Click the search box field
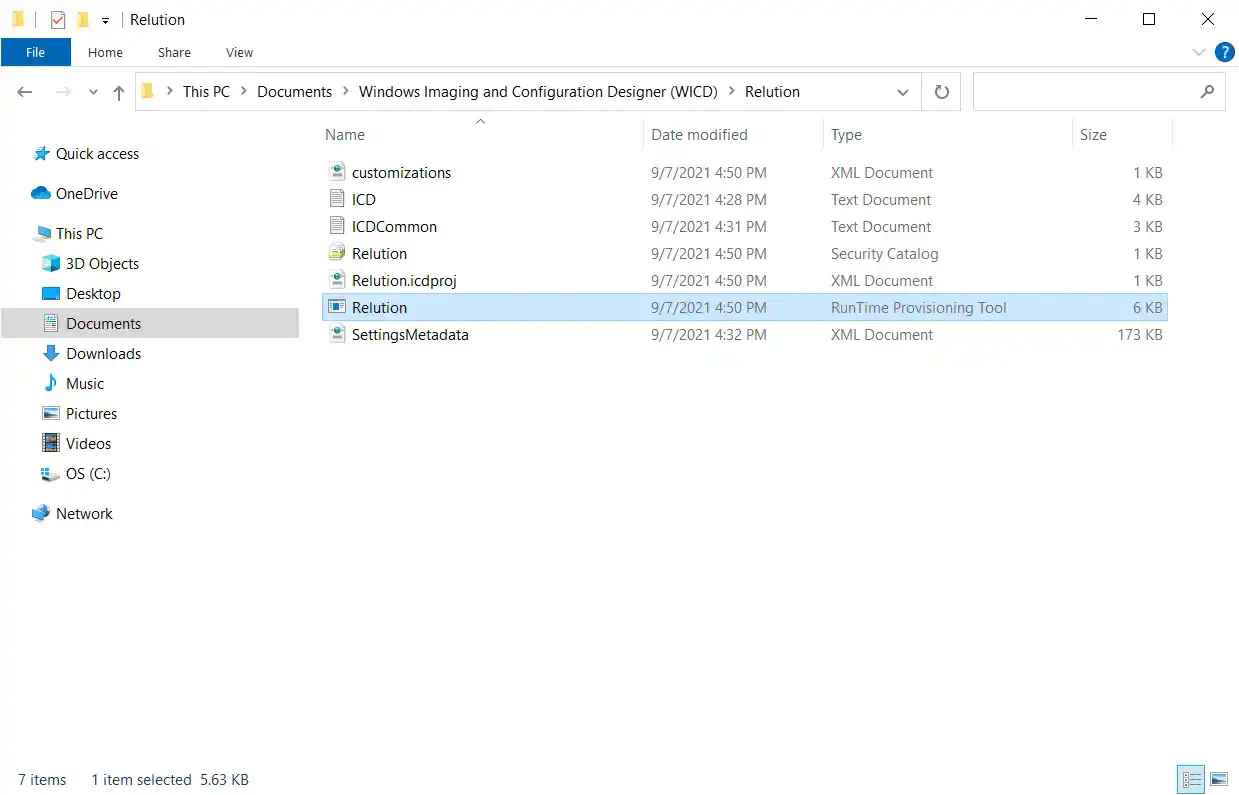Image resolution: width=1239 pixels, height=795 pixels. point(1085,92)
